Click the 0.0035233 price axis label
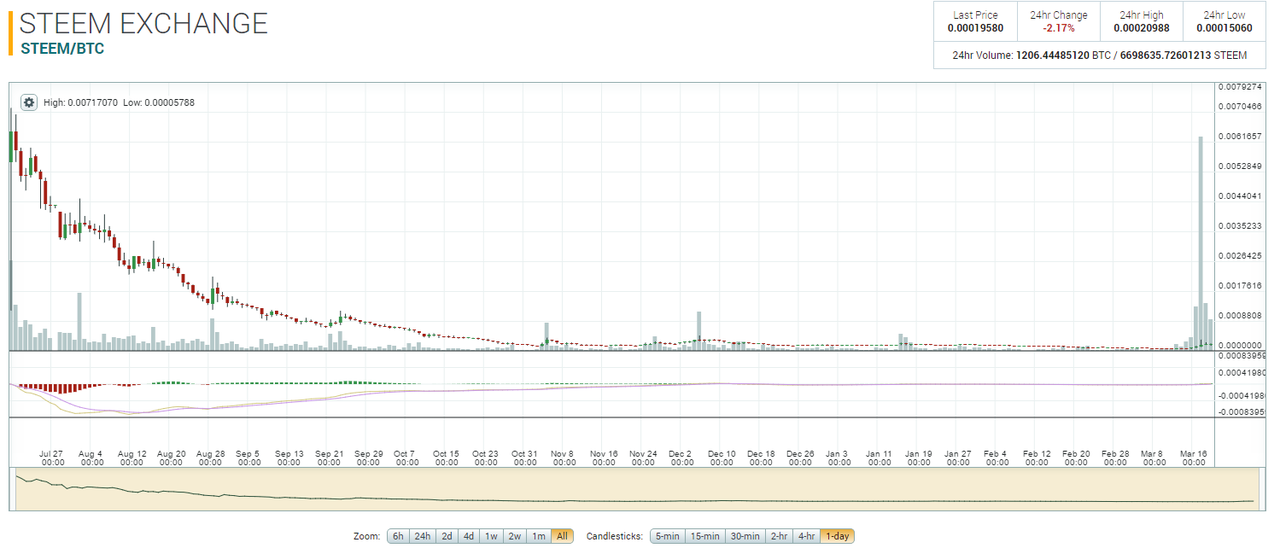Image resolution: width=1280 pixels, height=554 pixels. [x=1238, y=226]
